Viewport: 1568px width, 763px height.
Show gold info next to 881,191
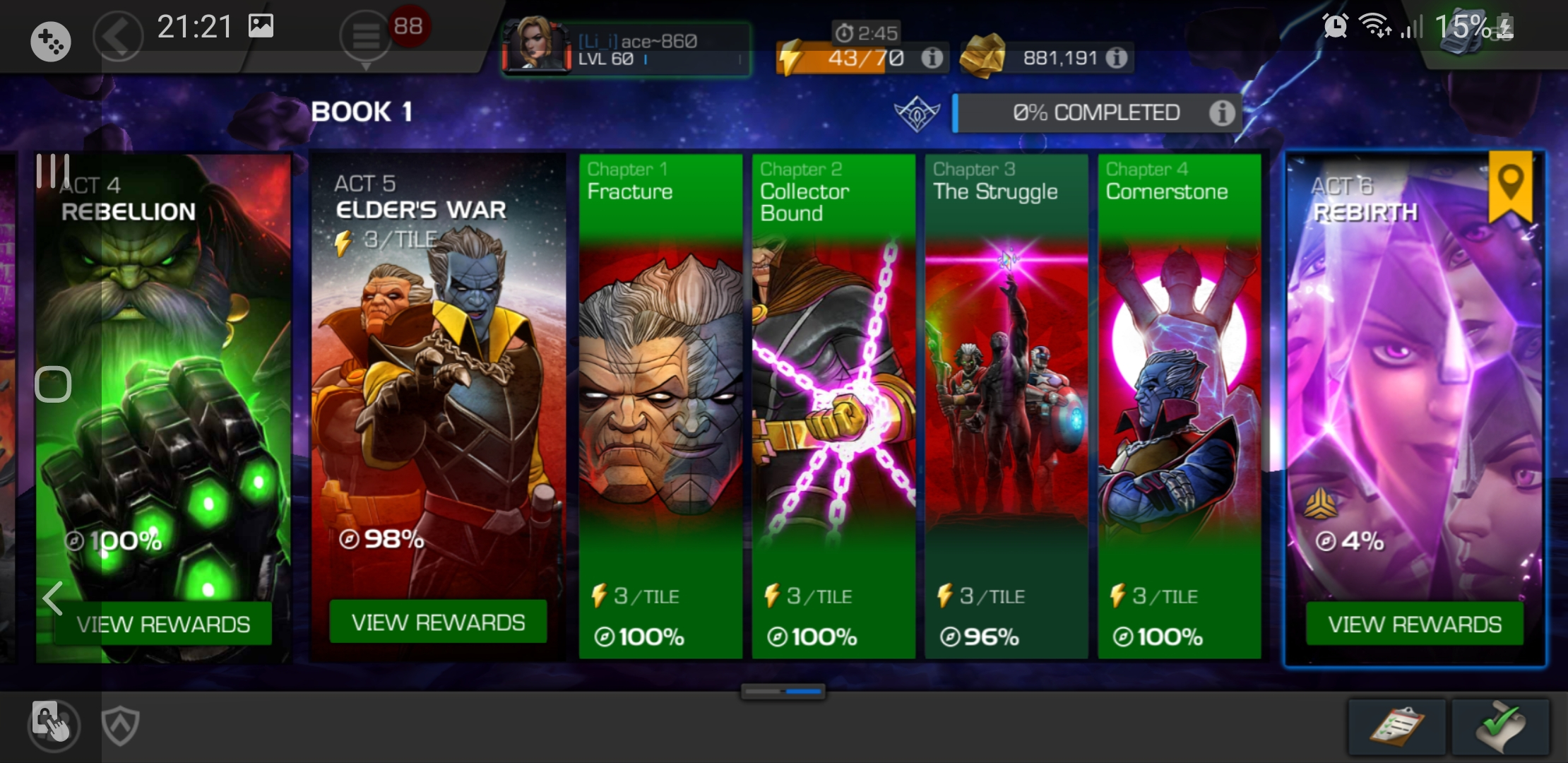pos(1117,58)
